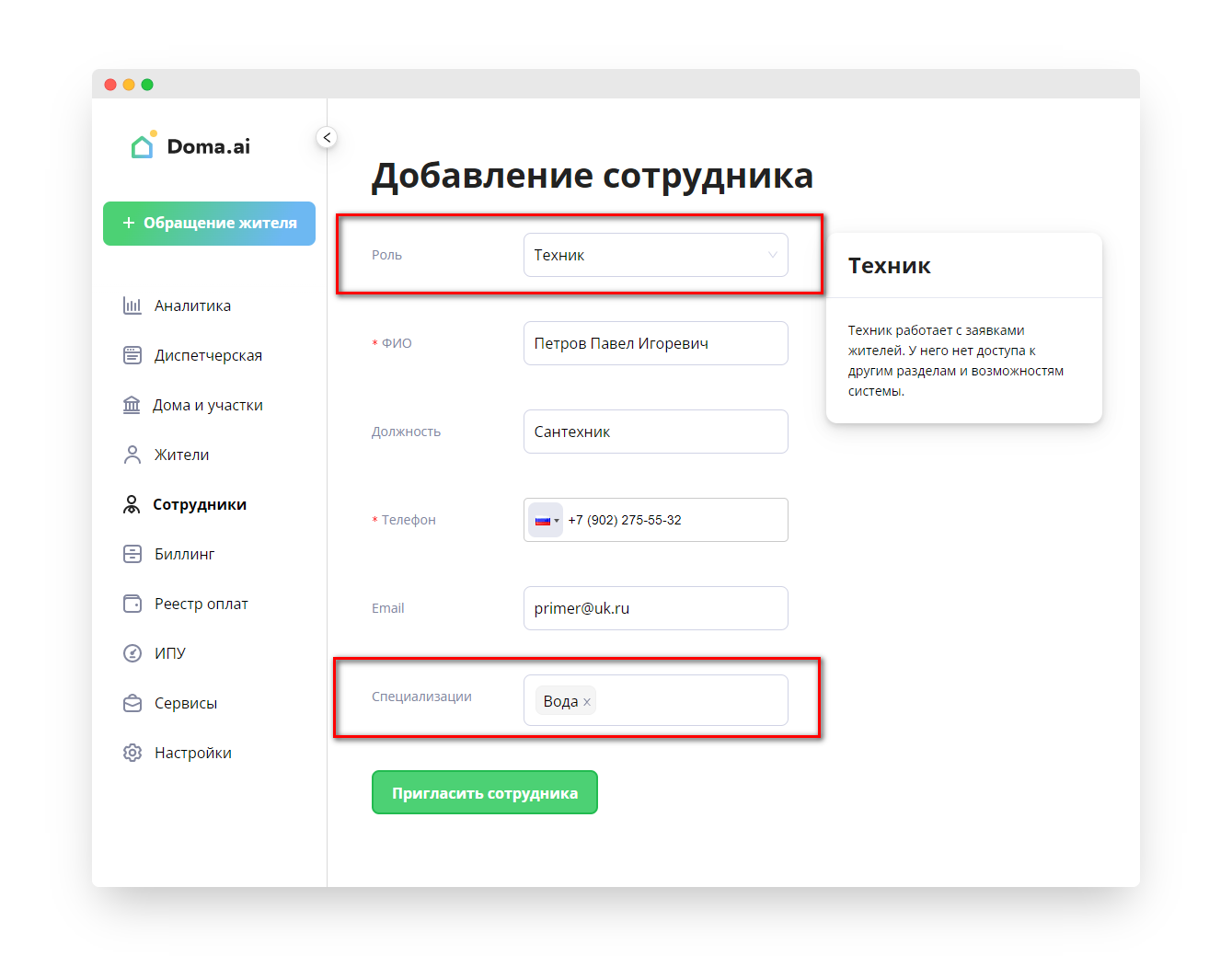Click the ИПУ meter icon

coord(132,653)
